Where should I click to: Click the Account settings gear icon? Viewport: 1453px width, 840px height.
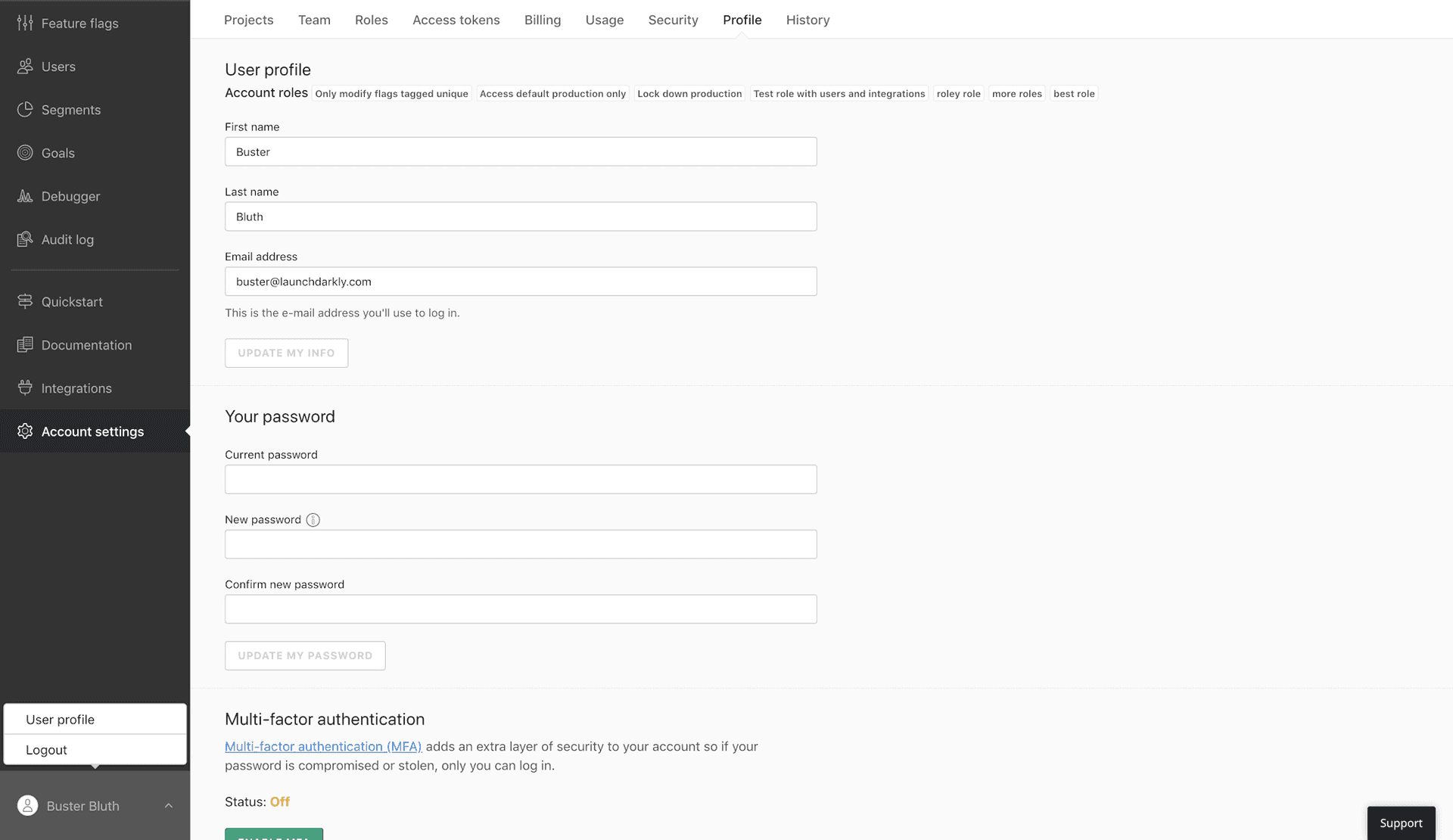(x=25, y=431)
